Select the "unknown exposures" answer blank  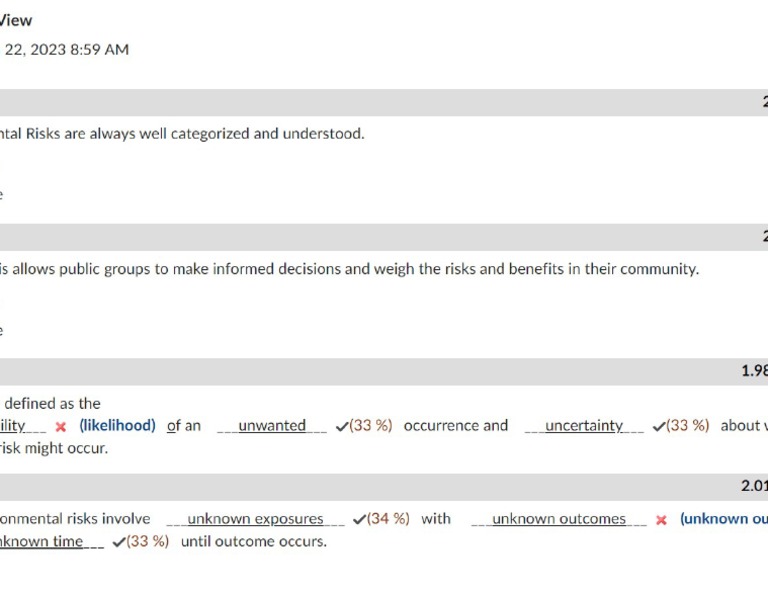click(255, 519)
